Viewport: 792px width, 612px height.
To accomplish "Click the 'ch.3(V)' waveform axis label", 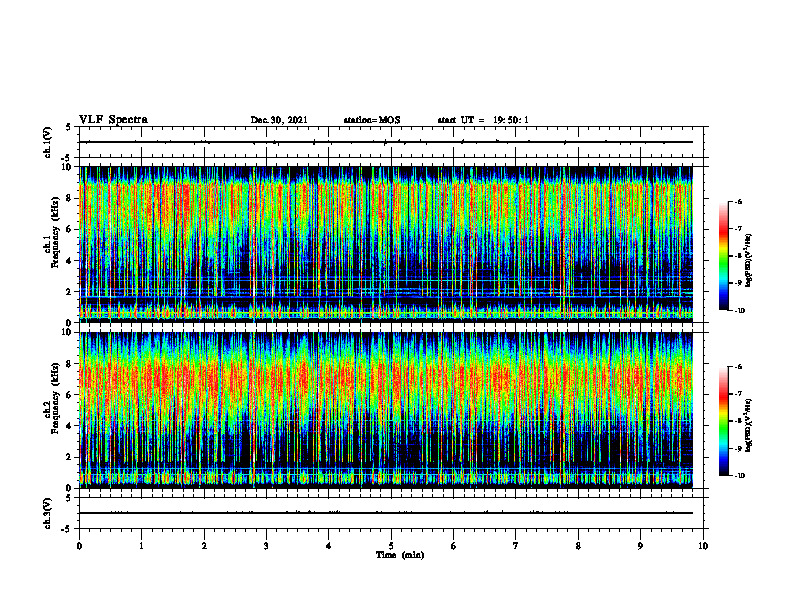I will pos(47,513).
